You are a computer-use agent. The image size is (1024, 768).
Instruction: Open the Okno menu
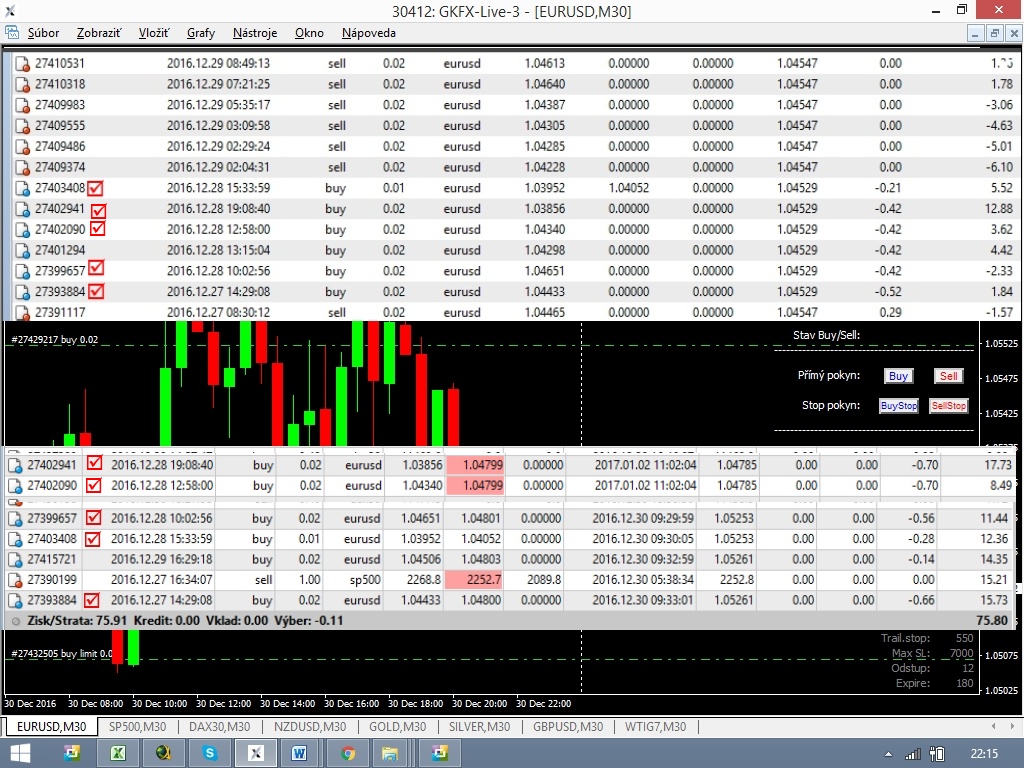coord(309,33)
